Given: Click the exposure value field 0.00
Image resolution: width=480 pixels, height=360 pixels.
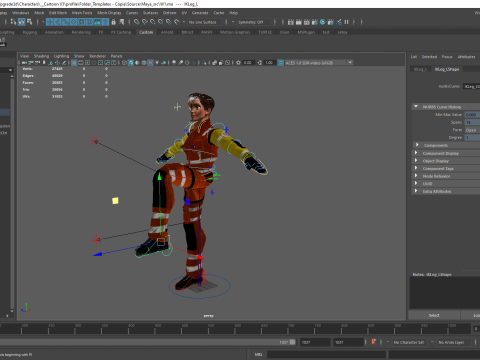Looking at the screenshot, I should 248,63.
